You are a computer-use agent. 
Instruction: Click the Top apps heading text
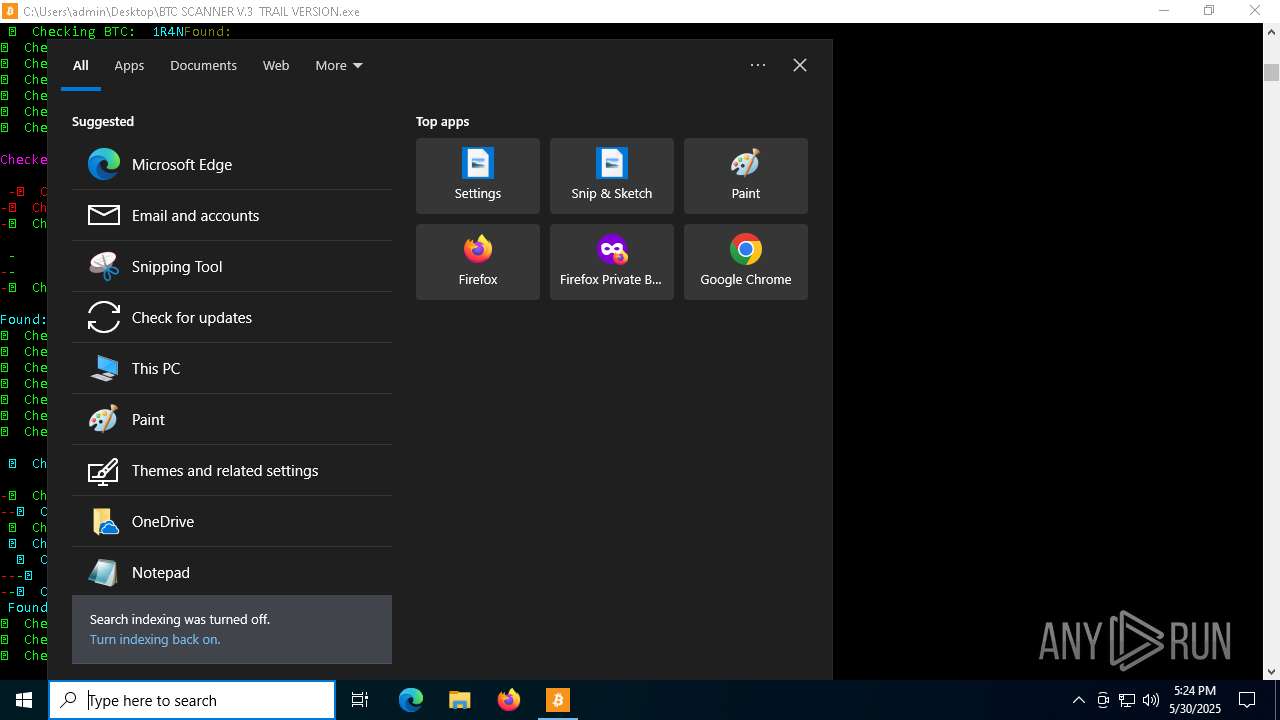(x=442, y=121)
